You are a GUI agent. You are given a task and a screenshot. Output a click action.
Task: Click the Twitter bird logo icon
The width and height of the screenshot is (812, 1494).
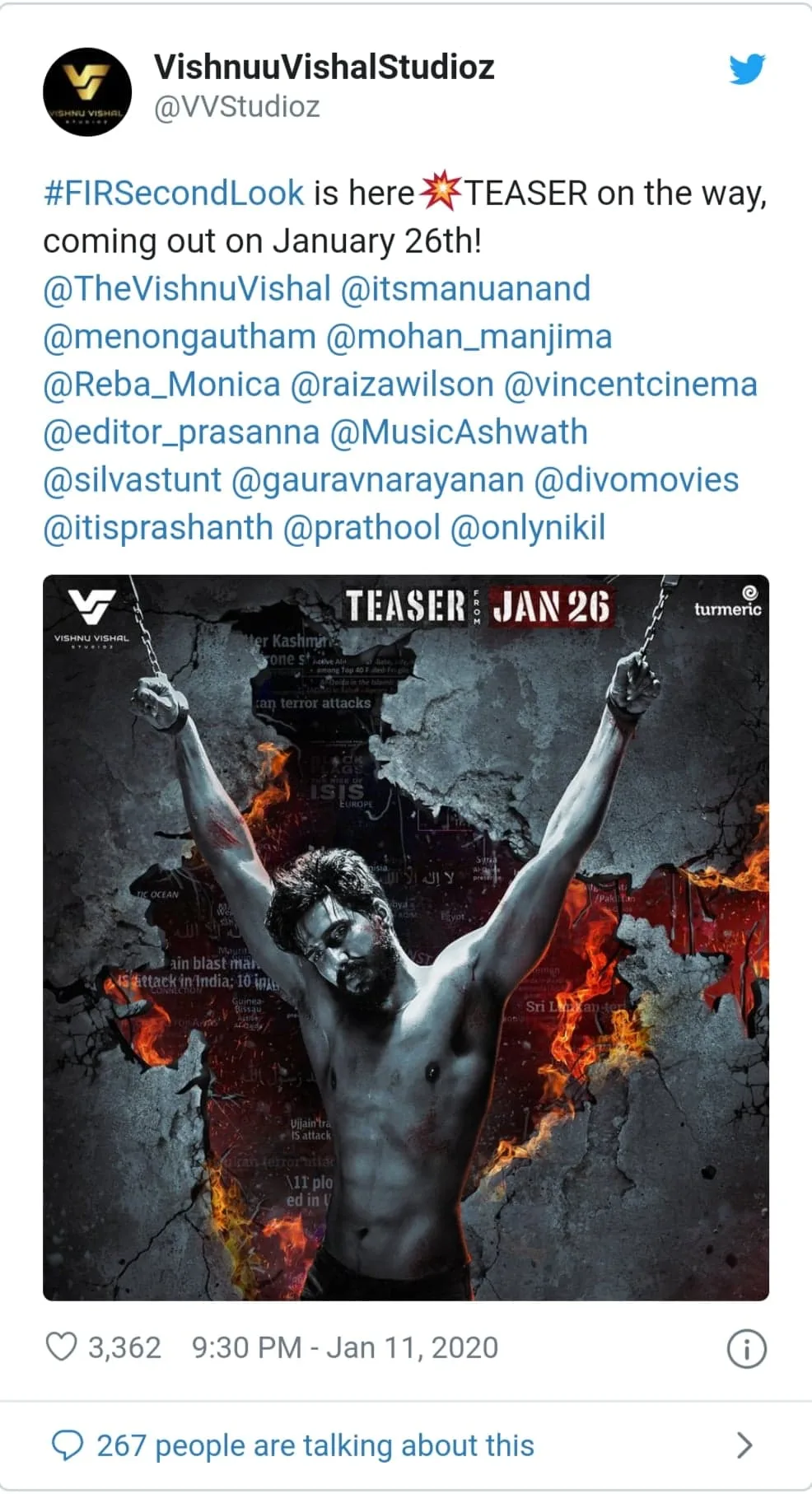(748, 69)
